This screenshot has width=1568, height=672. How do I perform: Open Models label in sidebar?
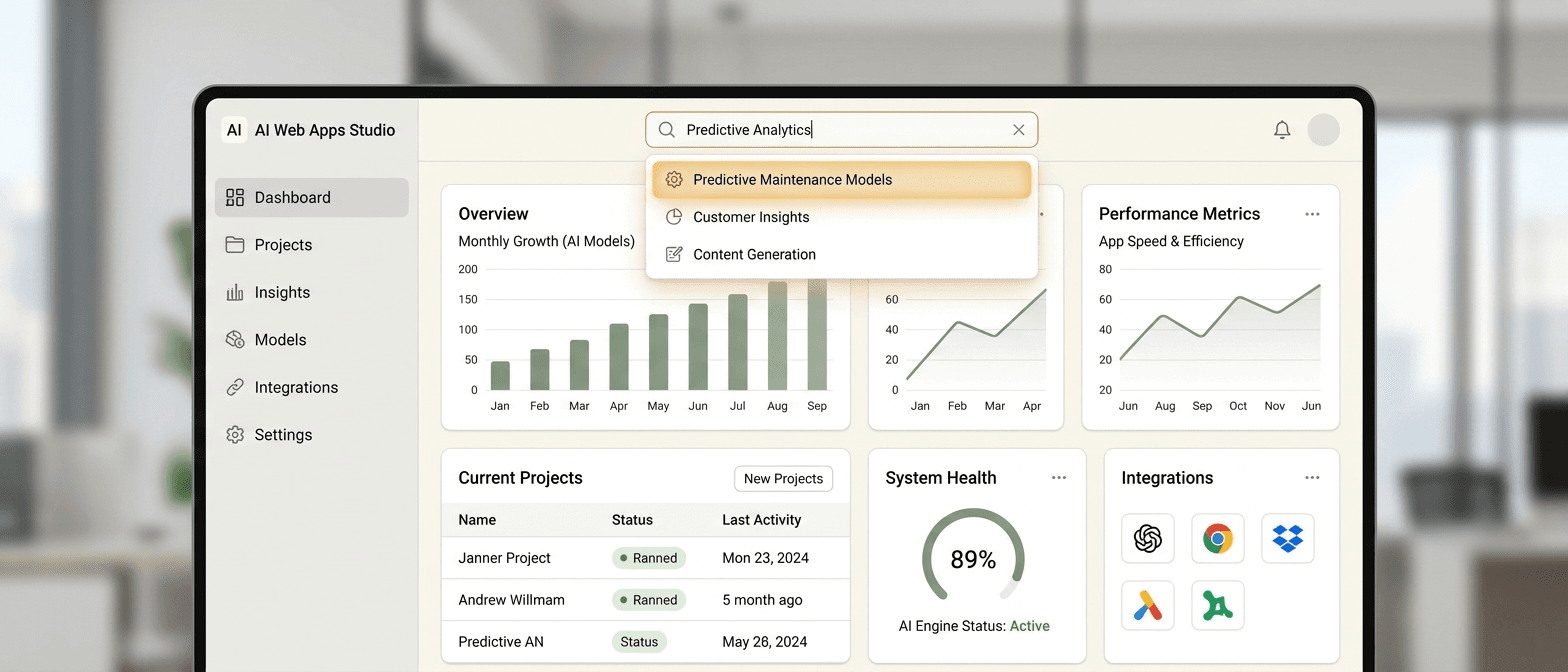click(280, 340)
